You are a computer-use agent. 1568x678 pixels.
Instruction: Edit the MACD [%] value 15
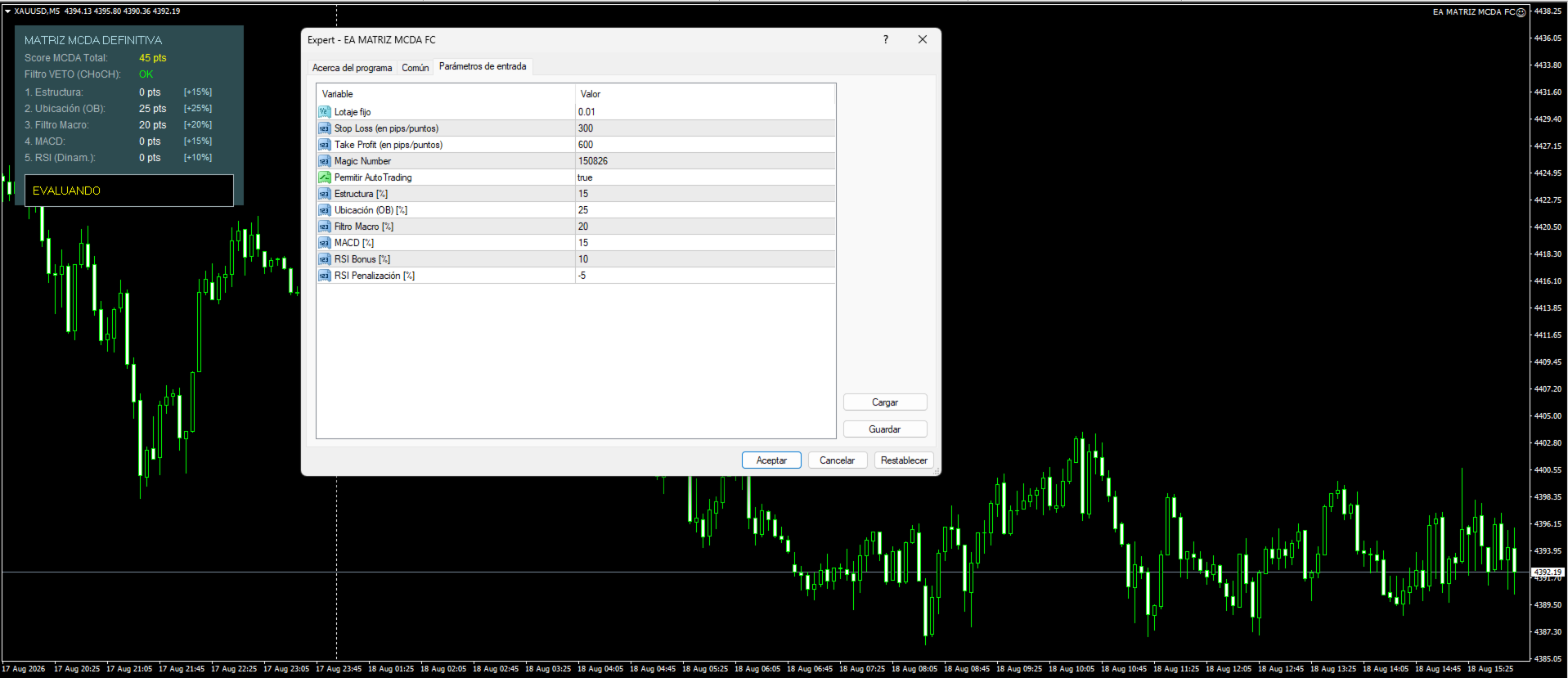pyautogui.click(x=705, y=243)
